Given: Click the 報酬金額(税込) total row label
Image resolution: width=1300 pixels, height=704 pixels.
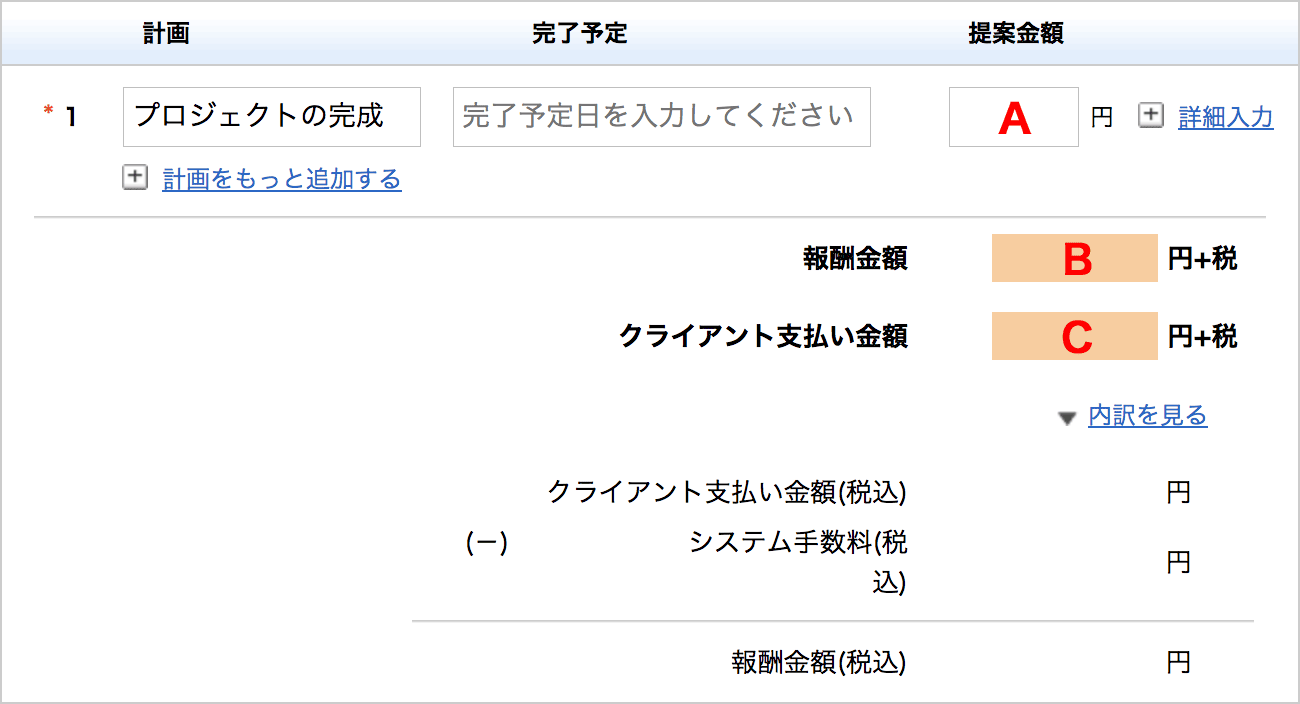Looking at the screenshot, I should tap(819, 662).
